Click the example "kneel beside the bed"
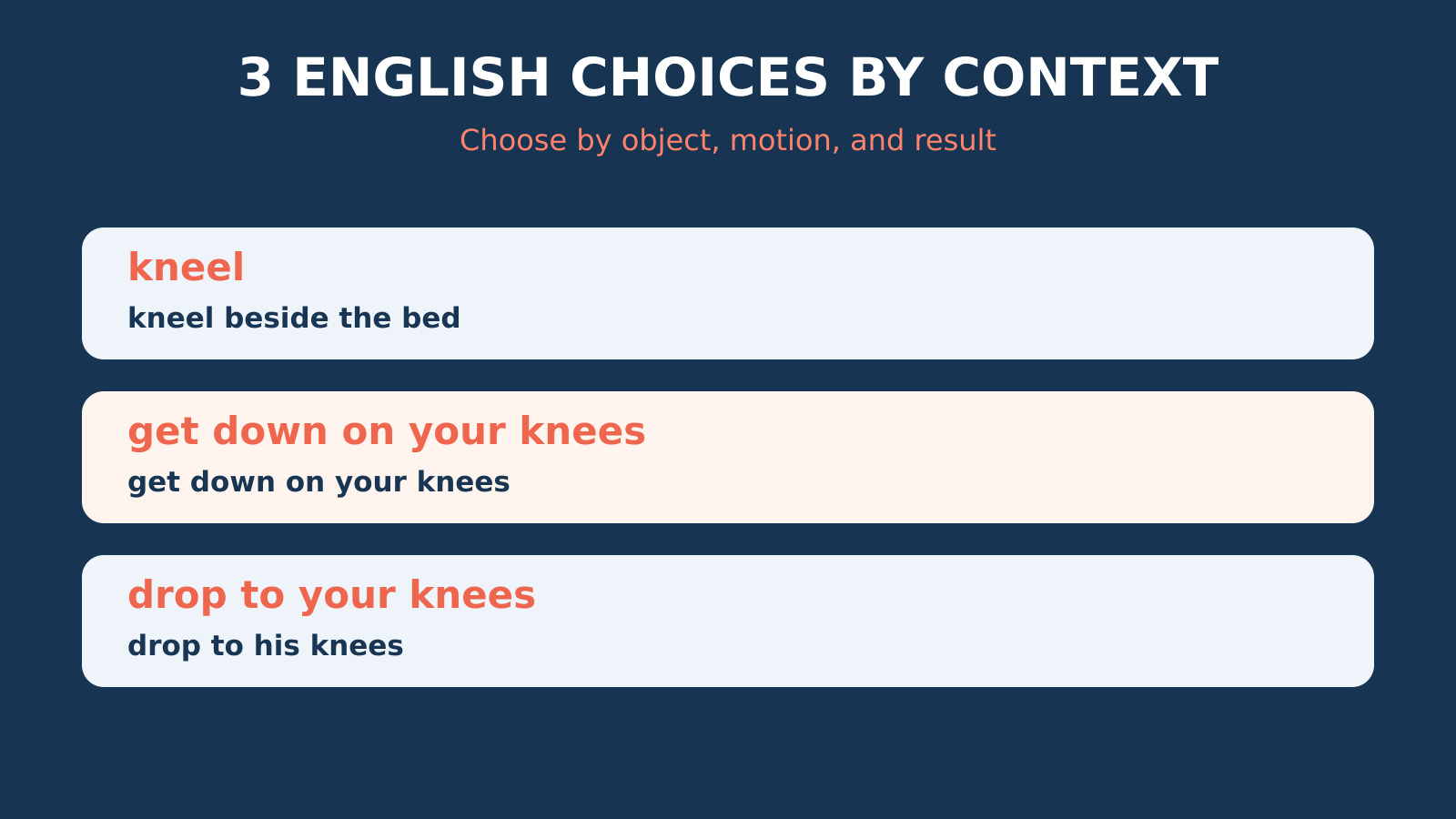Image resolution: width=1456 pixels, height=819 pixels. (294, 318)
